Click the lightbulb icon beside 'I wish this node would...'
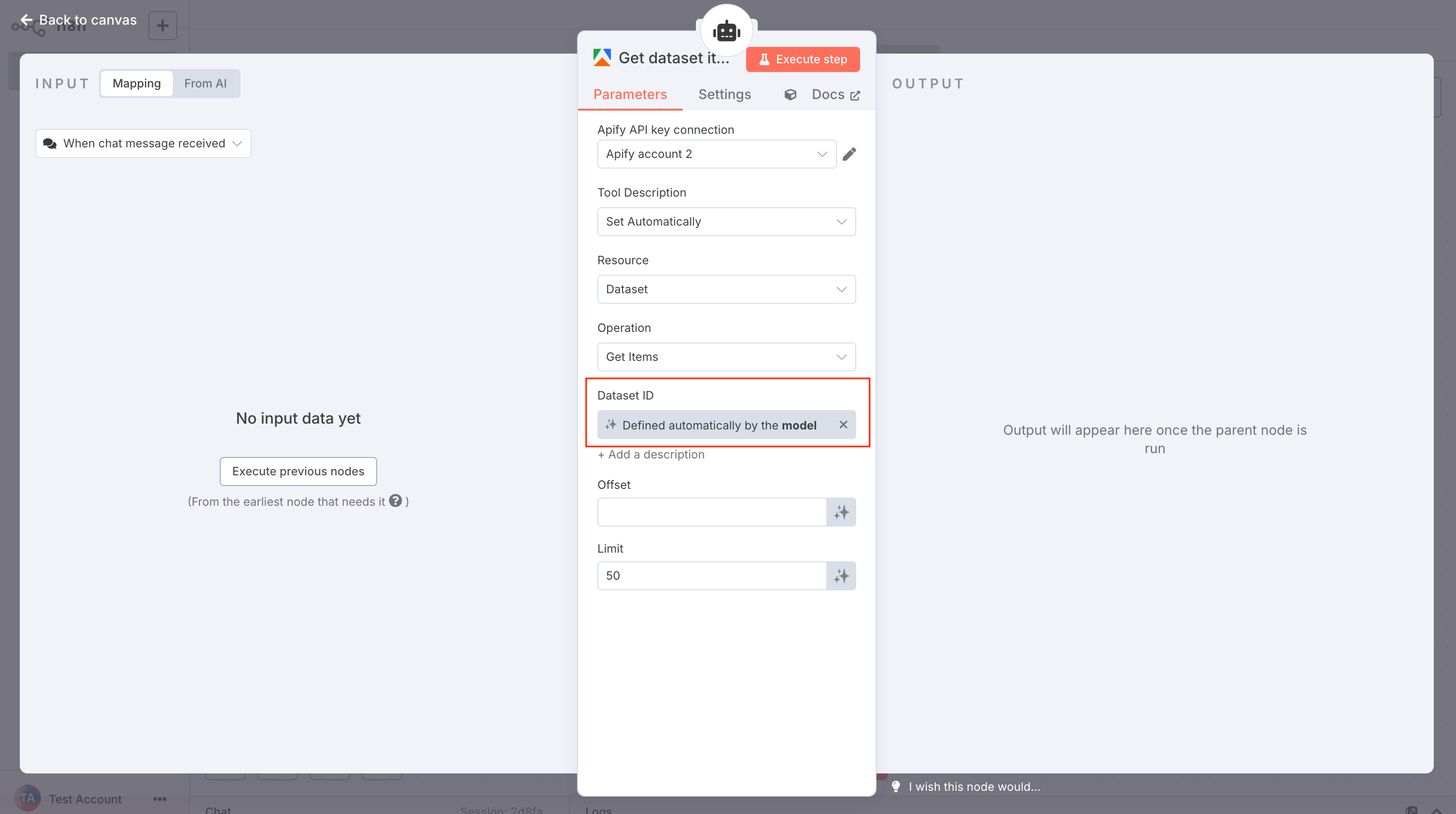This screenshot has height=814, width=1456. point(896,786)
